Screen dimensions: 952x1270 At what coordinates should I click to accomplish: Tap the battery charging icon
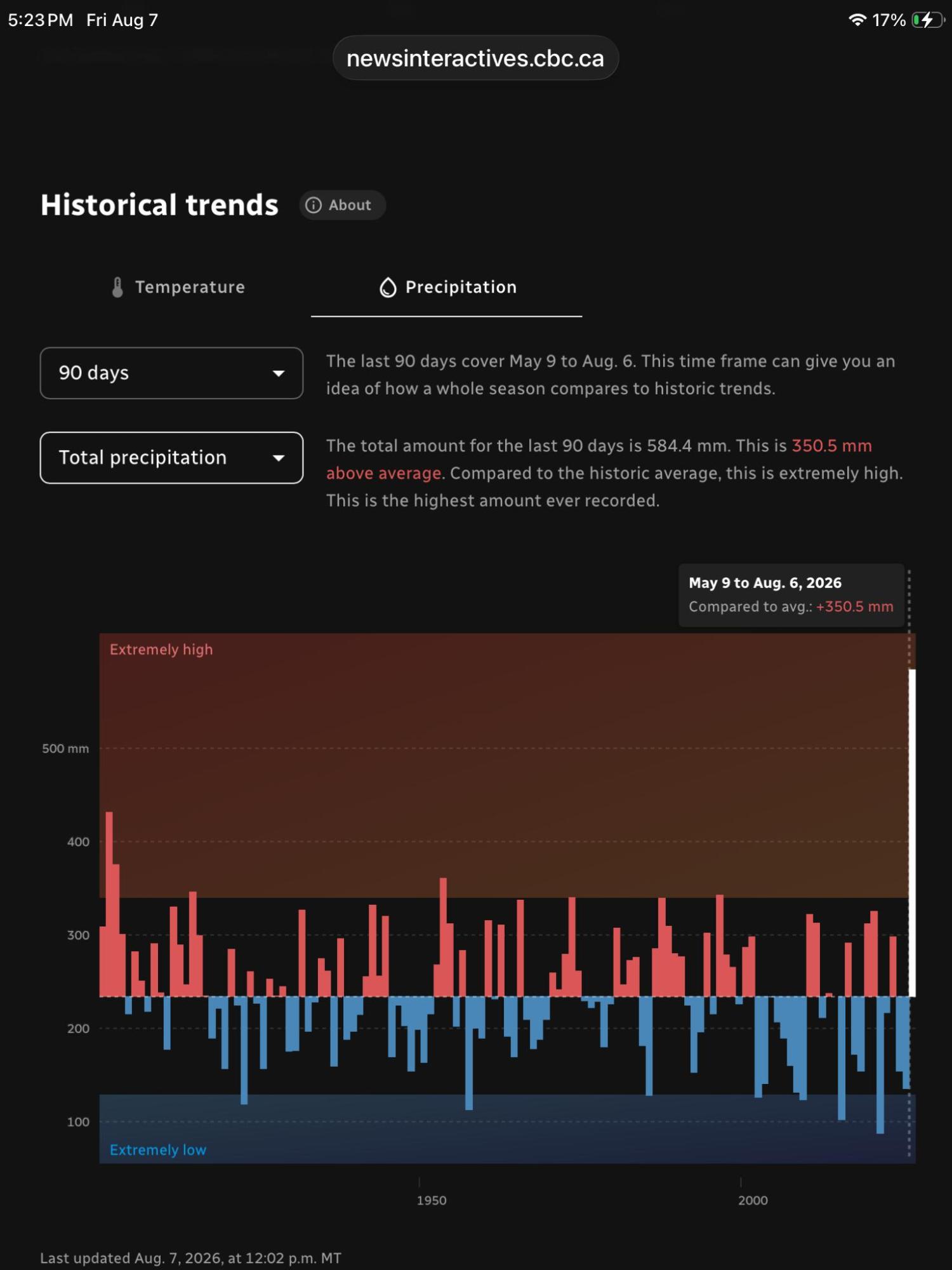pos(929,20)
